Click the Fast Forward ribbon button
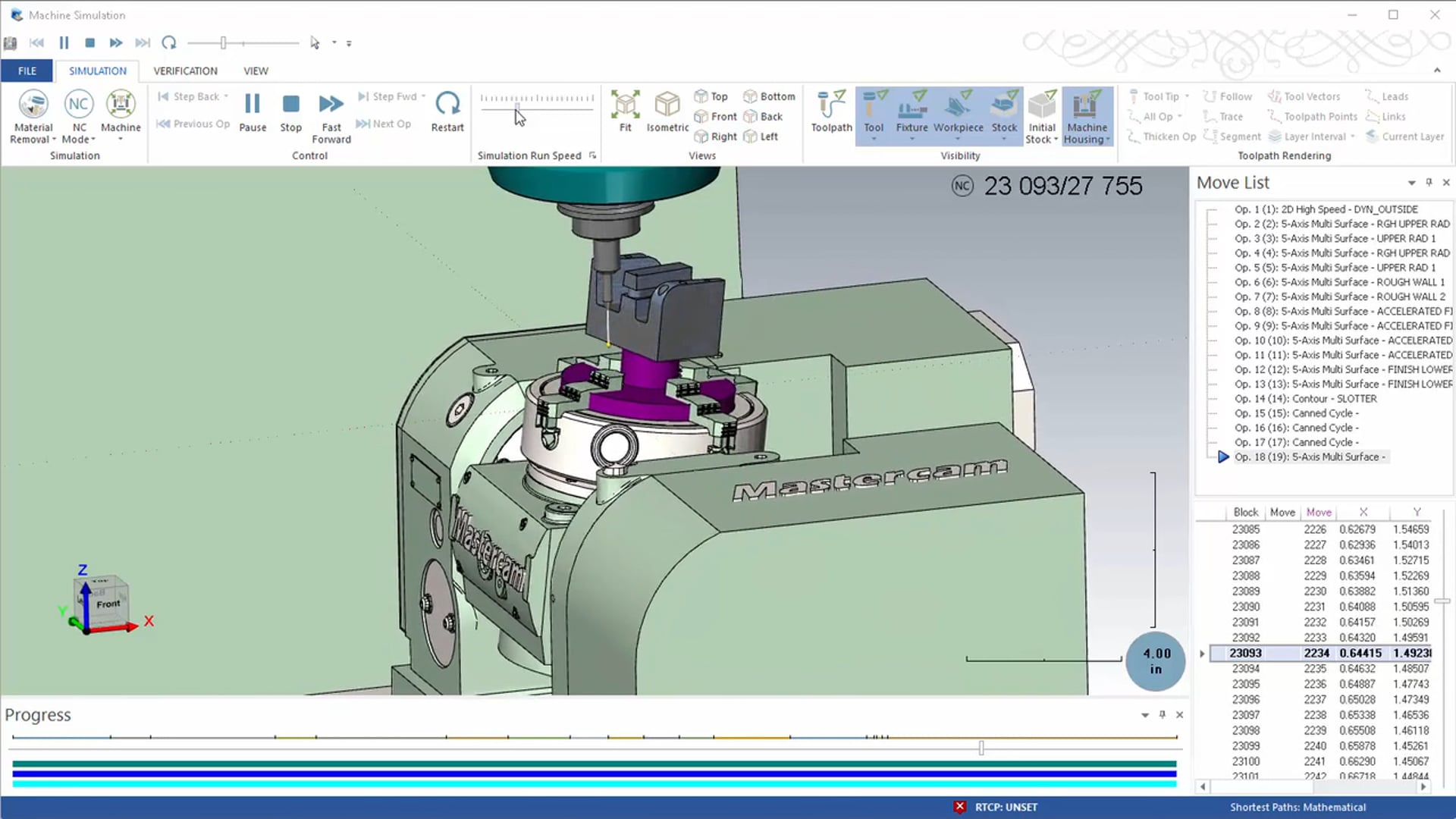This screenshot has width=1456, height=819. point(331,117)
